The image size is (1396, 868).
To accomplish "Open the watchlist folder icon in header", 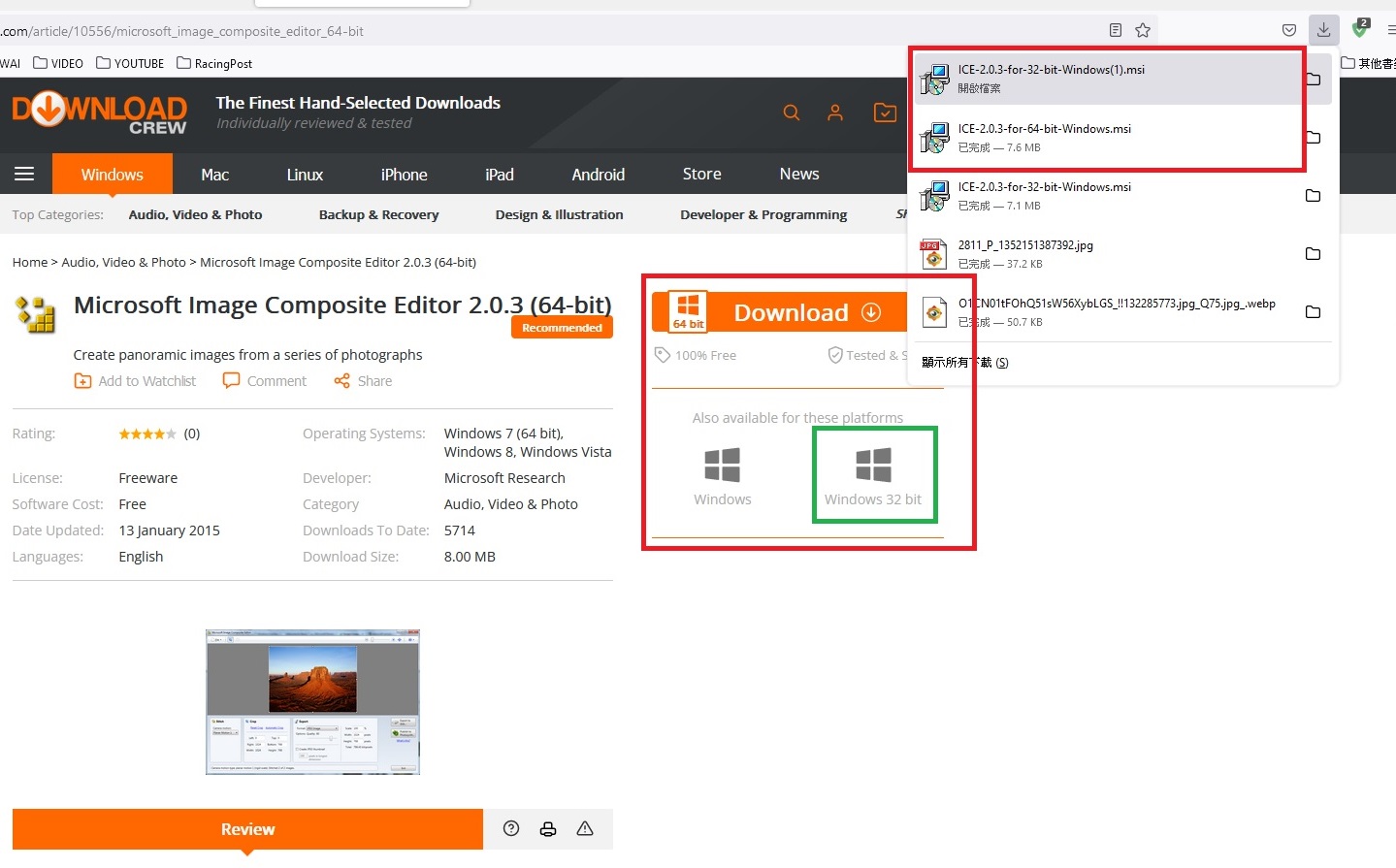I will tap(885, 113).
